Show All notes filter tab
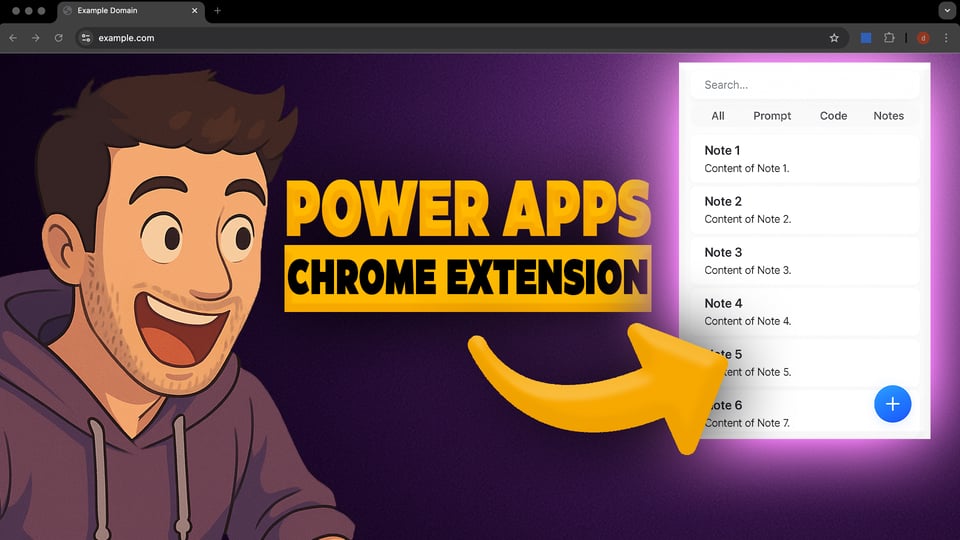This screenshot has height=540, width=960. [718, 116]
